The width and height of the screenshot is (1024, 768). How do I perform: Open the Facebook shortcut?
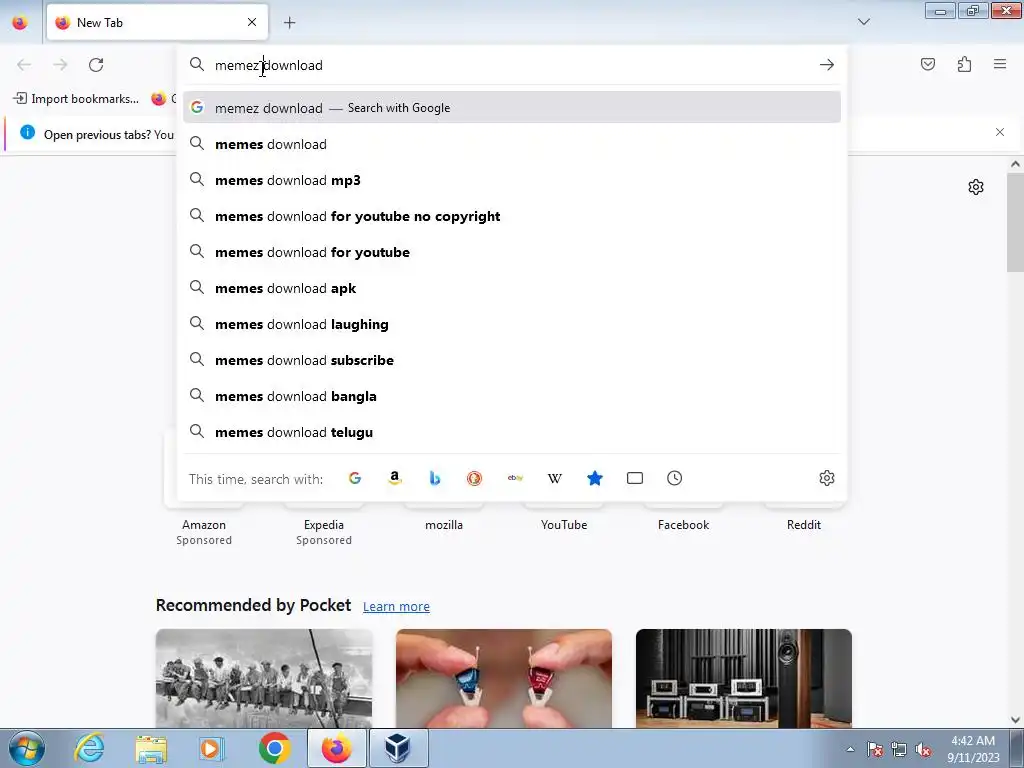684,525
